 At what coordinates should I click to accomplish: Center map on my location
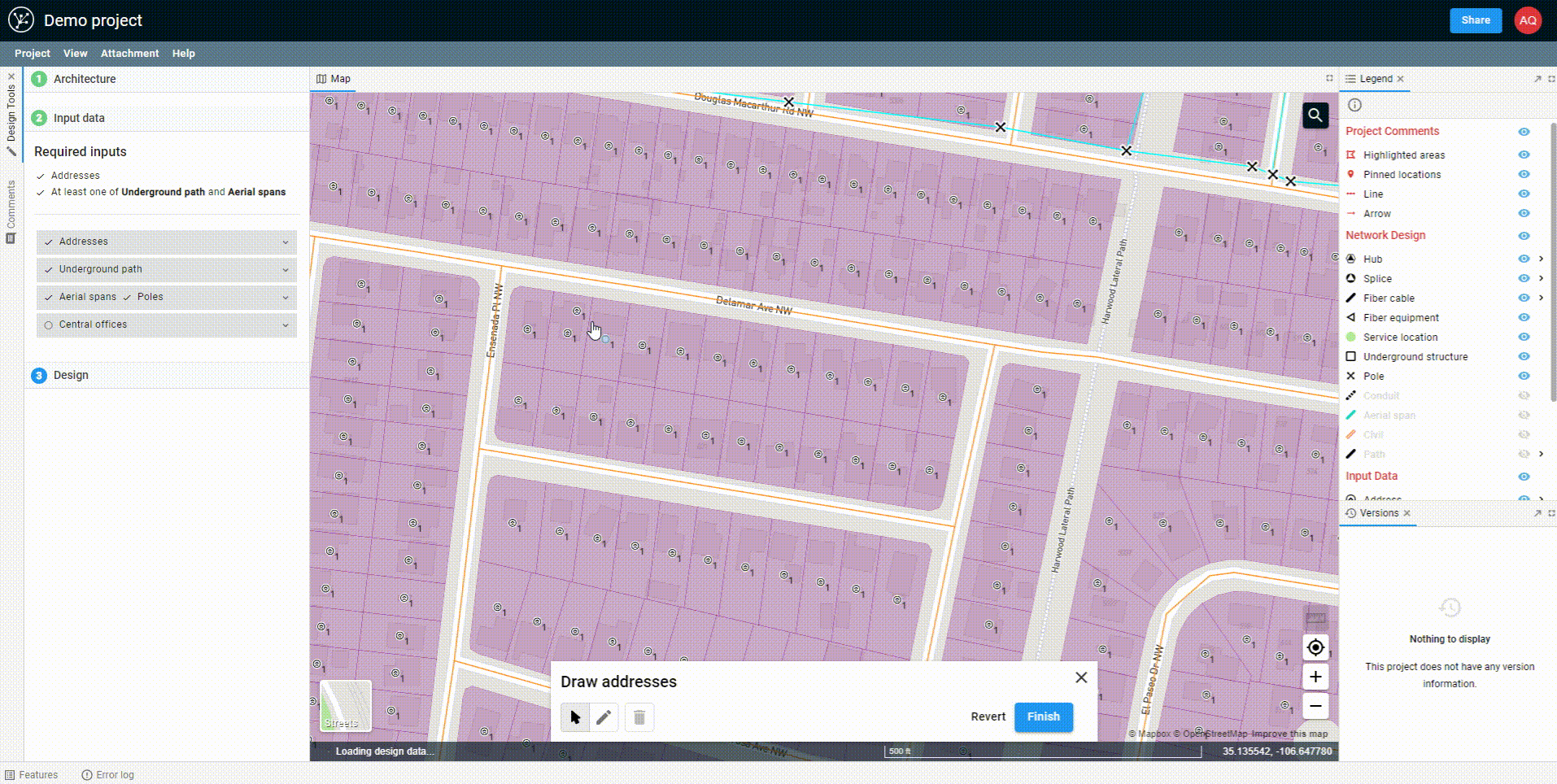[x=1315, y=647]
